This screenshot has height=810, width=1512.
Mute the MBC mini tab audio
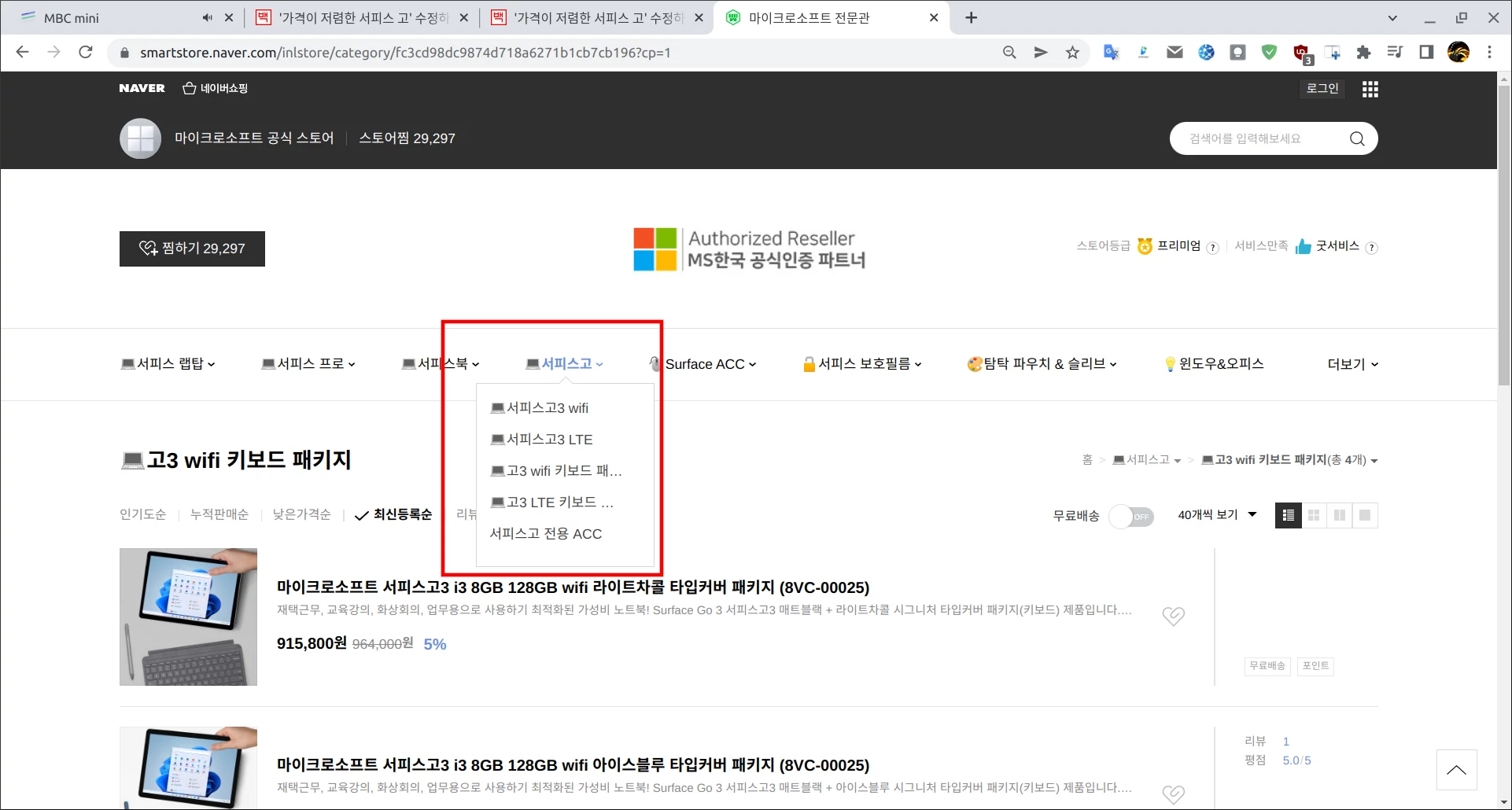pos(207,17)
